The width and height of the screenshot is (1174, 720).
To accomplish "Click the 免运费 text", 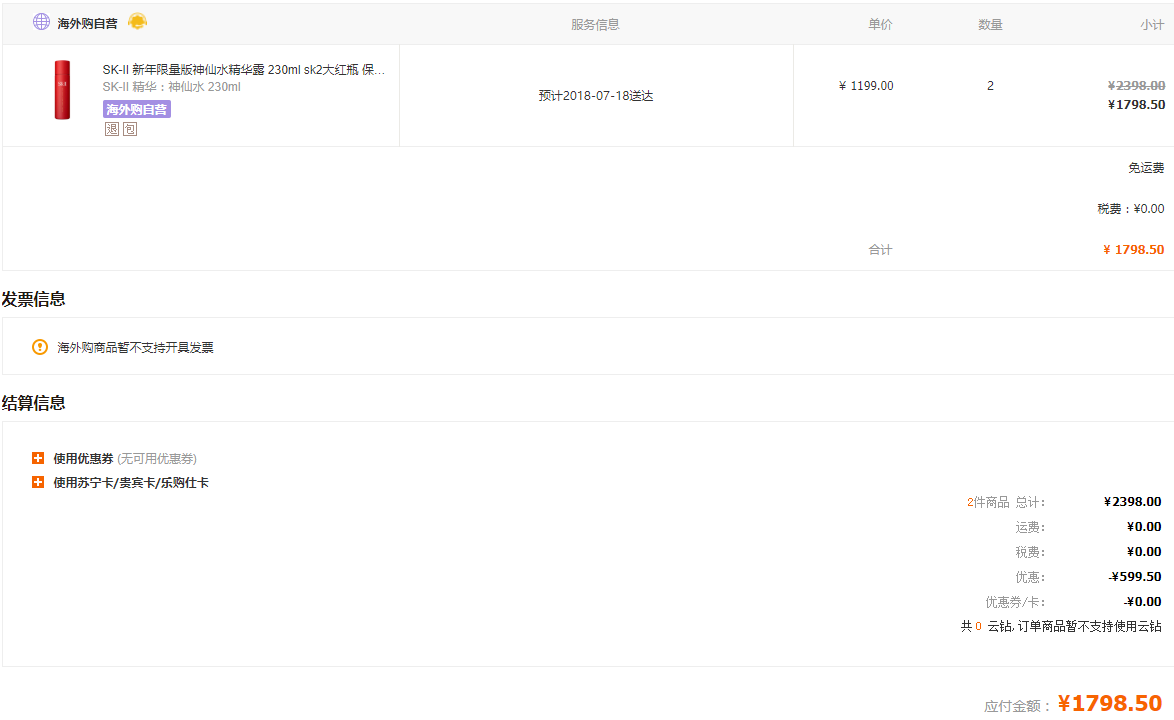I will click(1146, 168).
